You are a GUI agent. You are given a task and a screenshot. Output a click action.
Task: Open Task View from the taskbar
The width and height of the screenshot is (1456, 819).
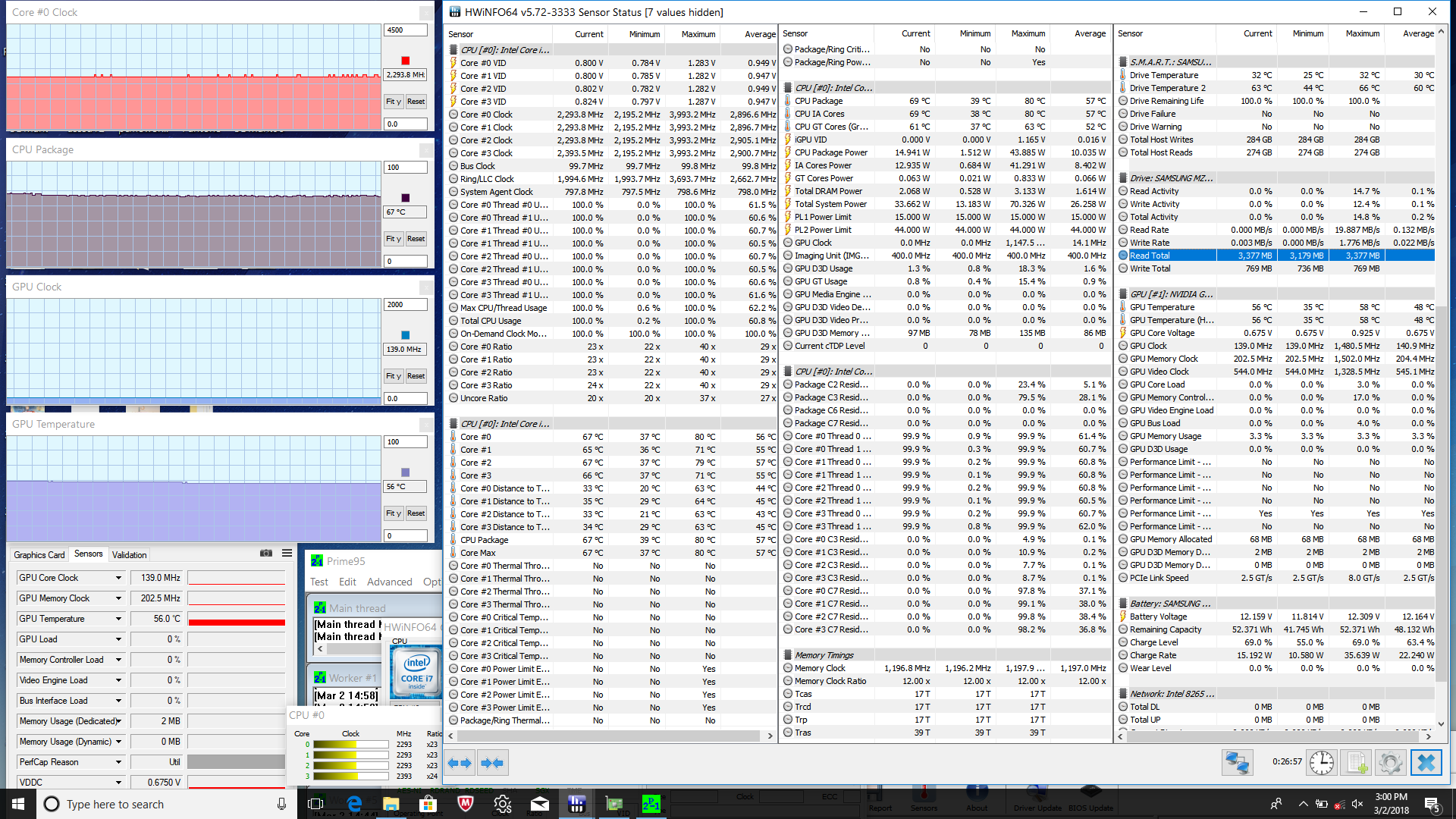point(315,804)
